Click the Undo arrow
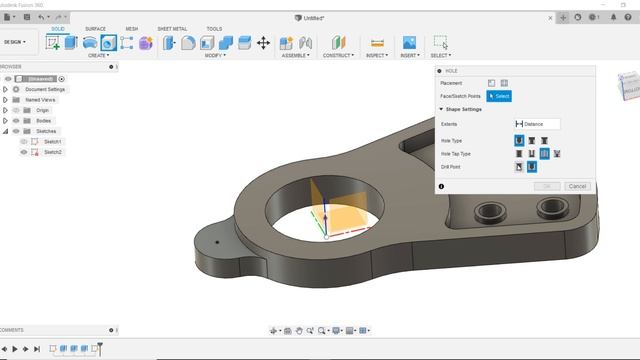 click(x=41, y=17)
